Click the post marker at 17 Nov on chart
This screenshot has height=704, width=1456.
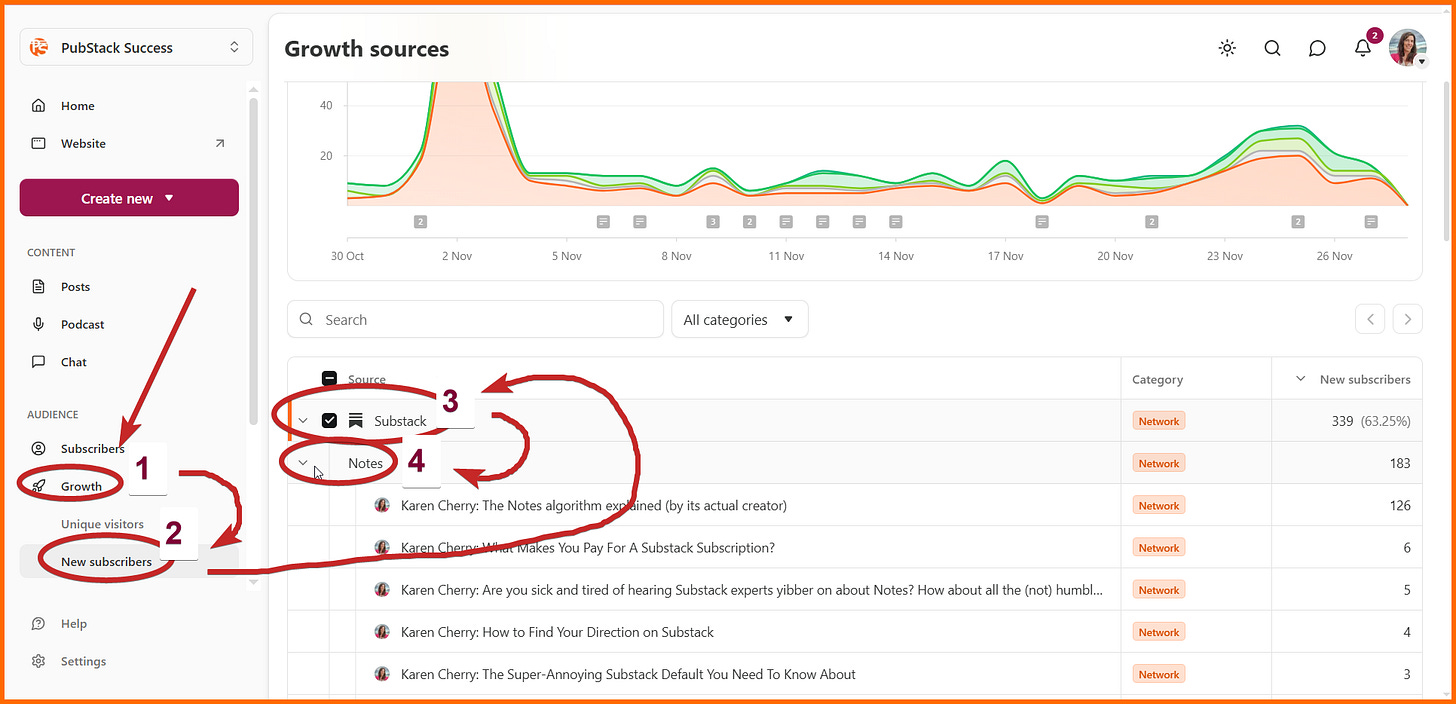pyautogui.click(x=1042, y=222)
